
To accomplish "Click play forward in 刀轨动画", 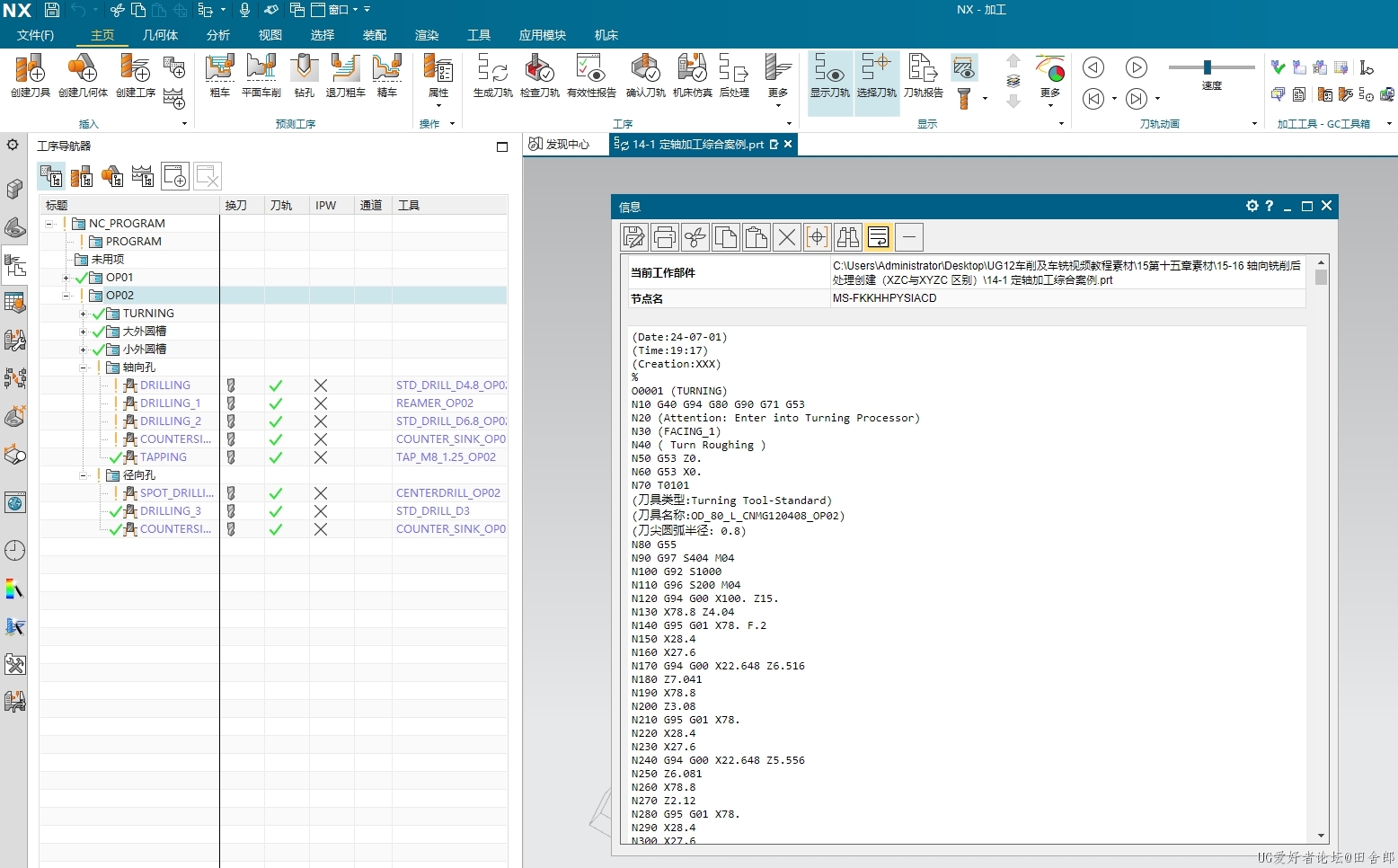I will [x=1137, y=67].
